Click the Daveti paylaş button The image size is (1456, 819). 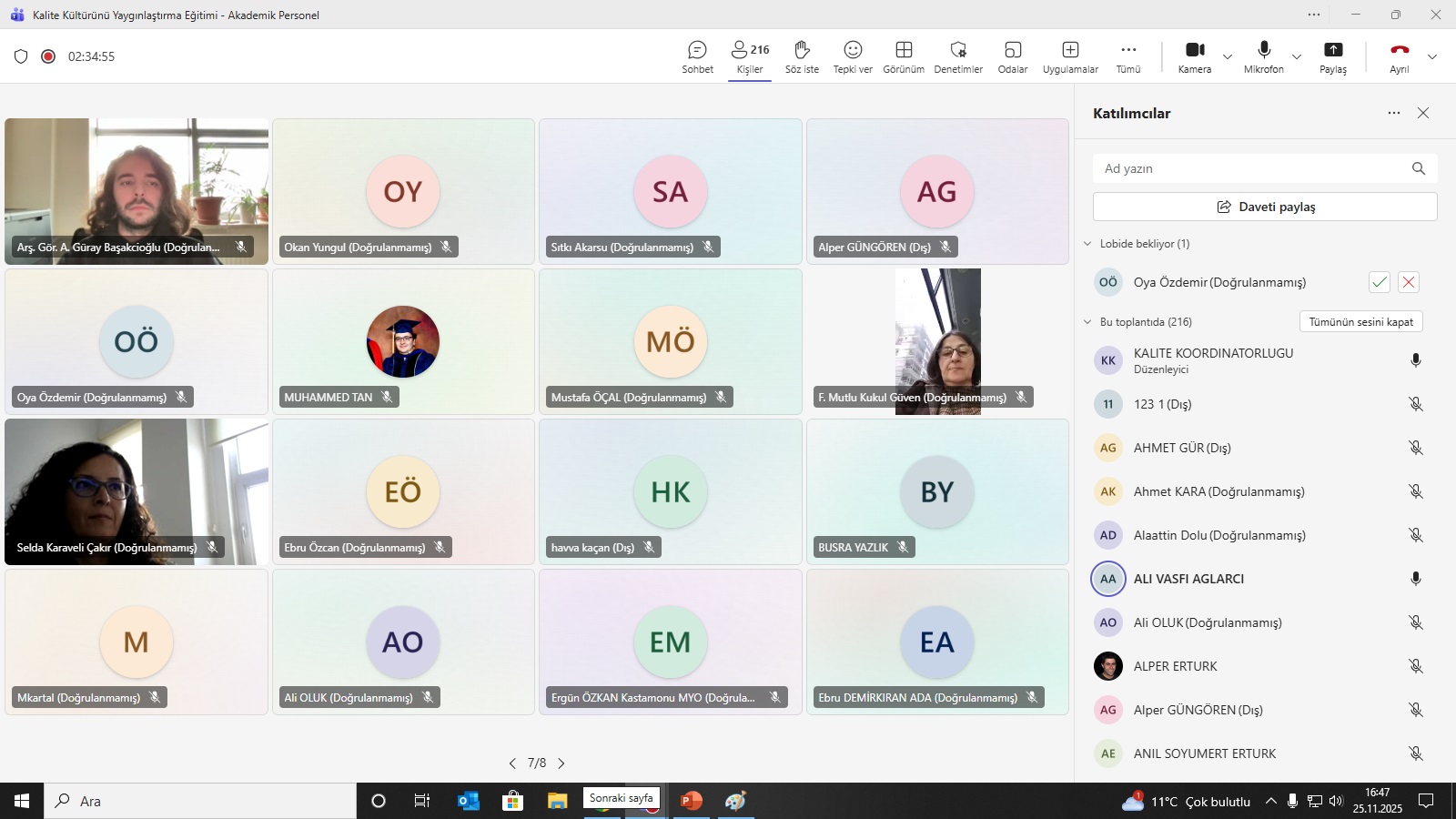[1265, 207]
